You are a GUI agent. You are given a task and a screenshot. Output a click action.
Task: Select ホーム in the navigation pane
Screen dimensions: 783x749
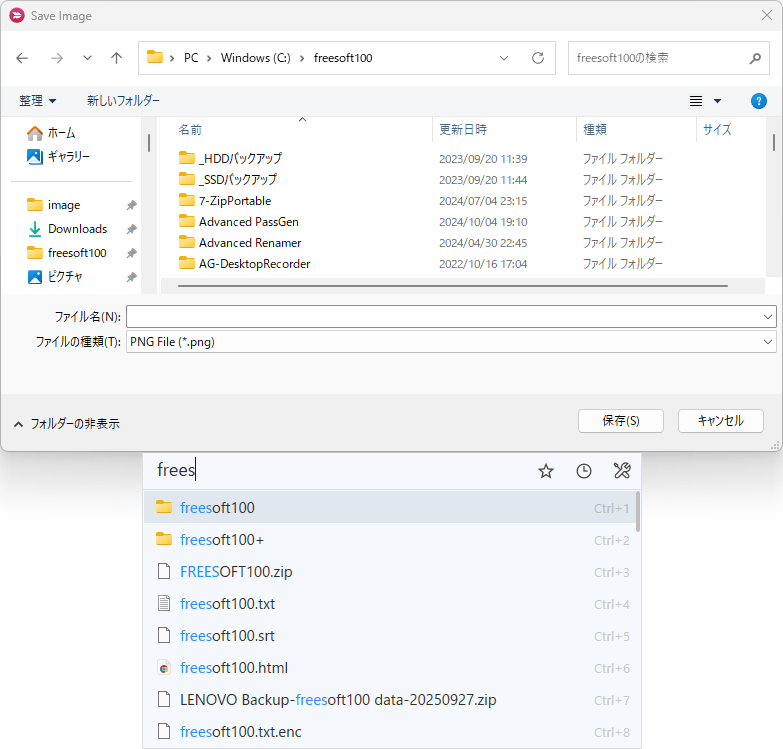51,133
